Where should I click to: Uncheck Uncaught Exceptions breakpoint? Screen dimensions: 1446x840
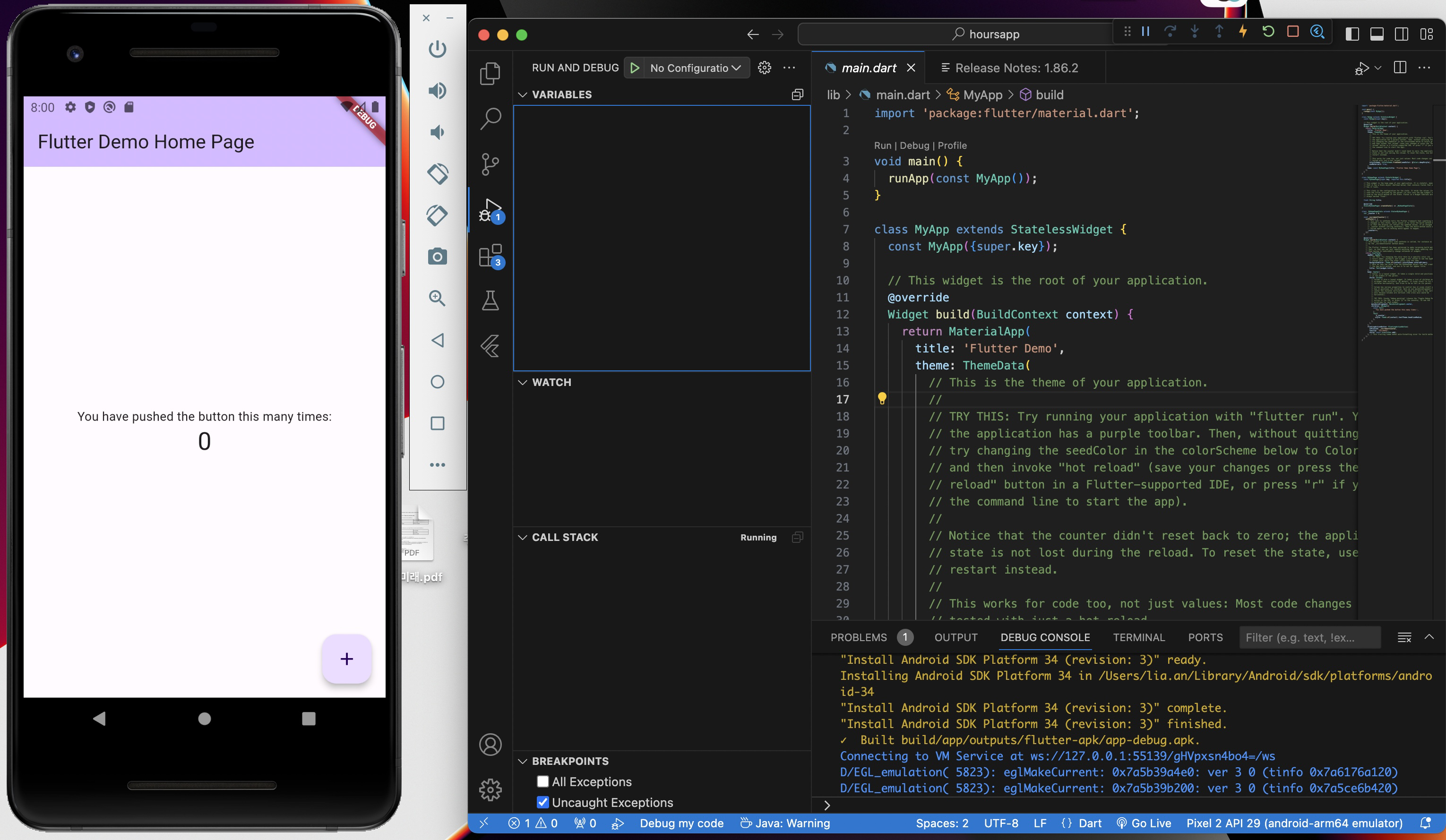(x=542, y=802)
